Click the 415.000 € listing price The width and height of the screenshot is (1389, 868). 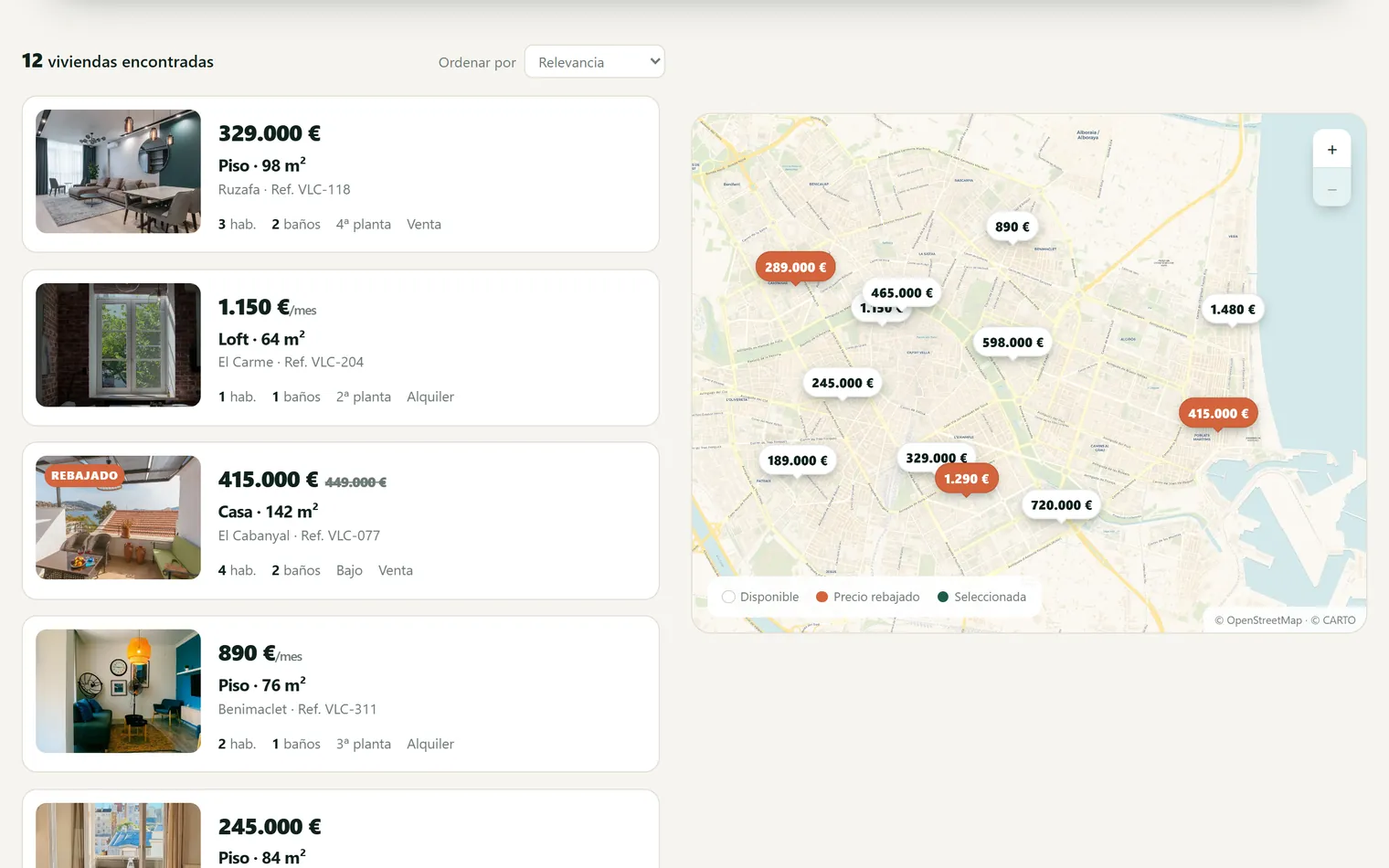click(x=268, y=480)
